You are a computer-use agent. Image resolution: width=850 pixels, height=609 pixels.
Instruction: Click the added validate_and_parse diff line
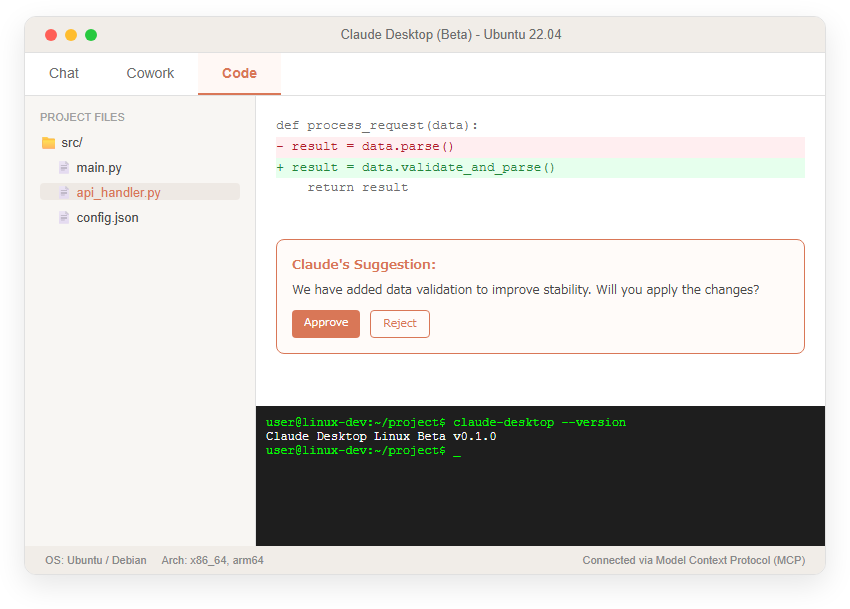(x=540, y=168)
